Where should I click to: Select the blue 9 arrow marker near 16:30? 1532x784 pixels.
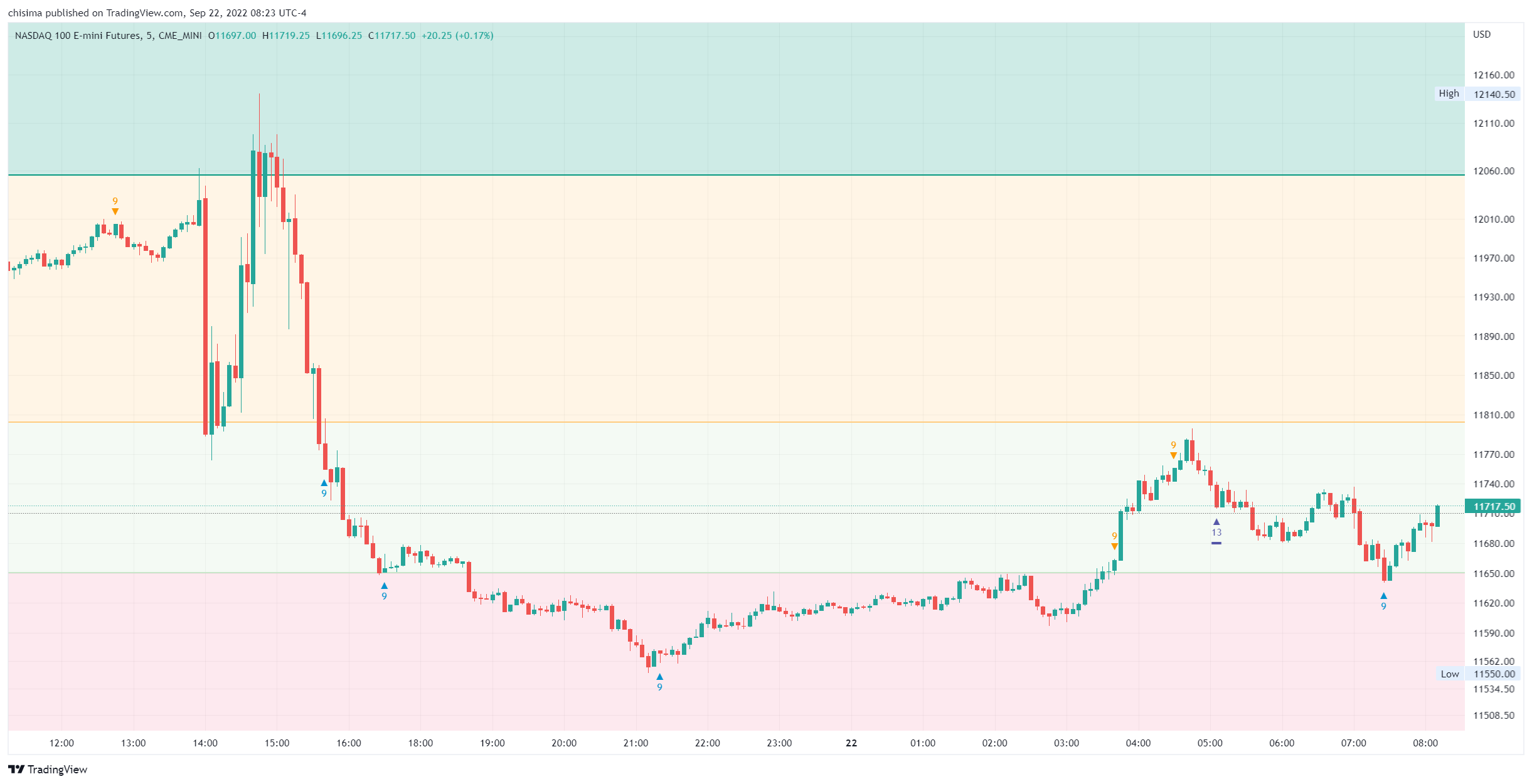(384, 591)
